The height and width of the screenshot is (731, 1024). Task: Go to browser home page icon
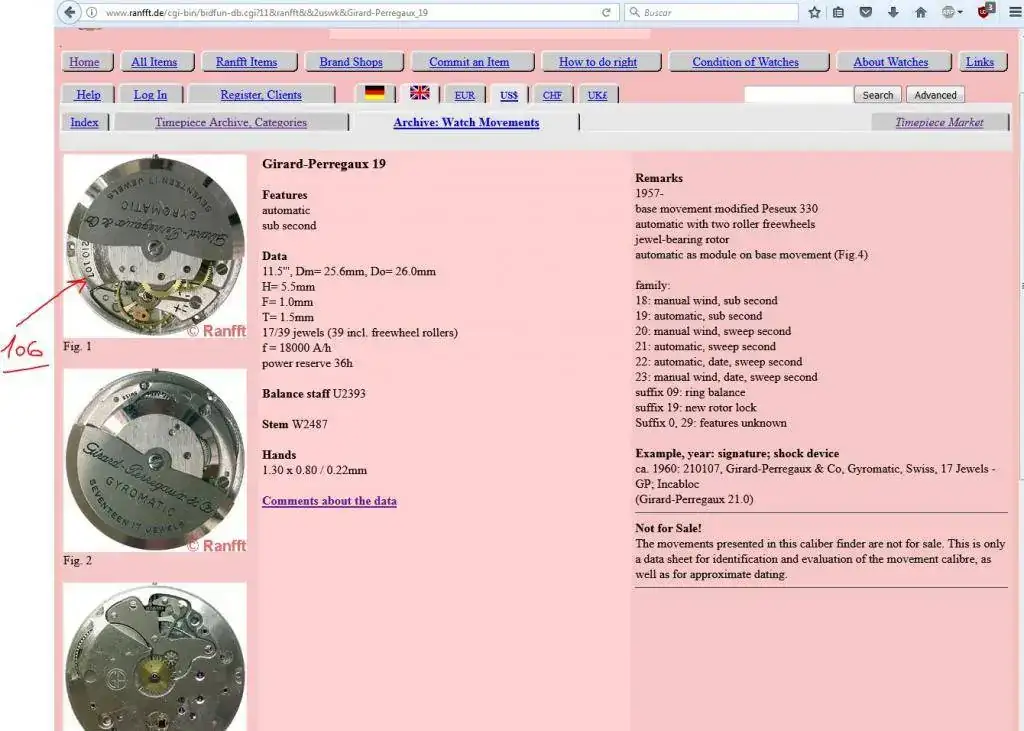[x=921, y=12]
